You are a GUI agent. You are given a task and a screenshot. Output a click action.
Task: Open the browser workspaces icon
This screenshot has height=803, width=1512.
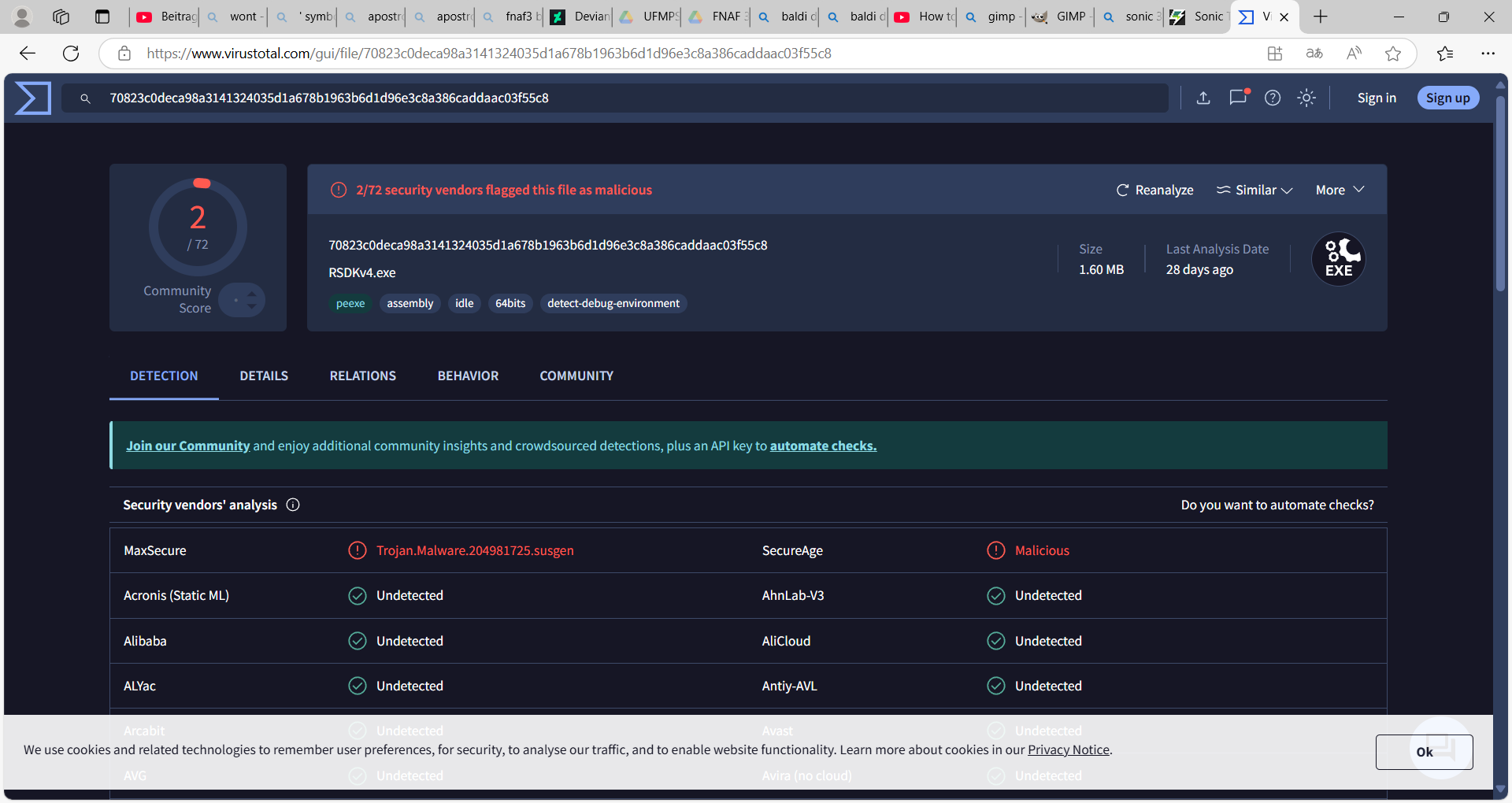(x=61, y=17)
